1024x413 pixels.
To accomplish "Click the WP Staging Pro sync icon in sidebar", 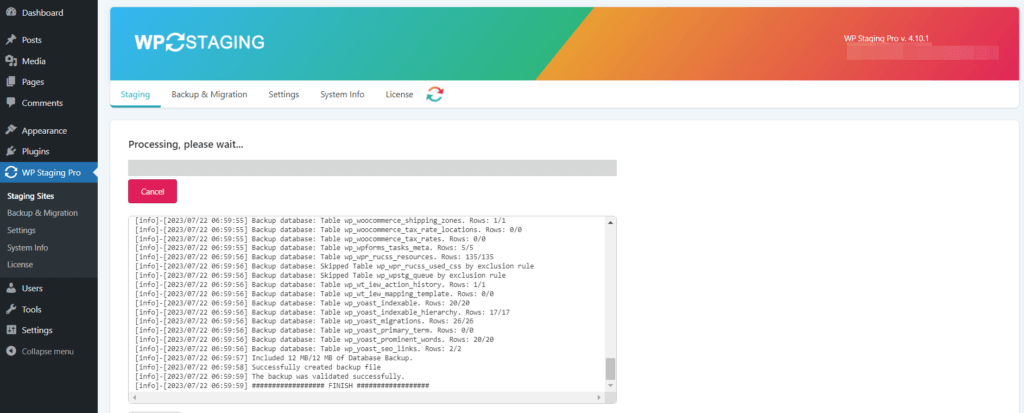I will 10,173.
